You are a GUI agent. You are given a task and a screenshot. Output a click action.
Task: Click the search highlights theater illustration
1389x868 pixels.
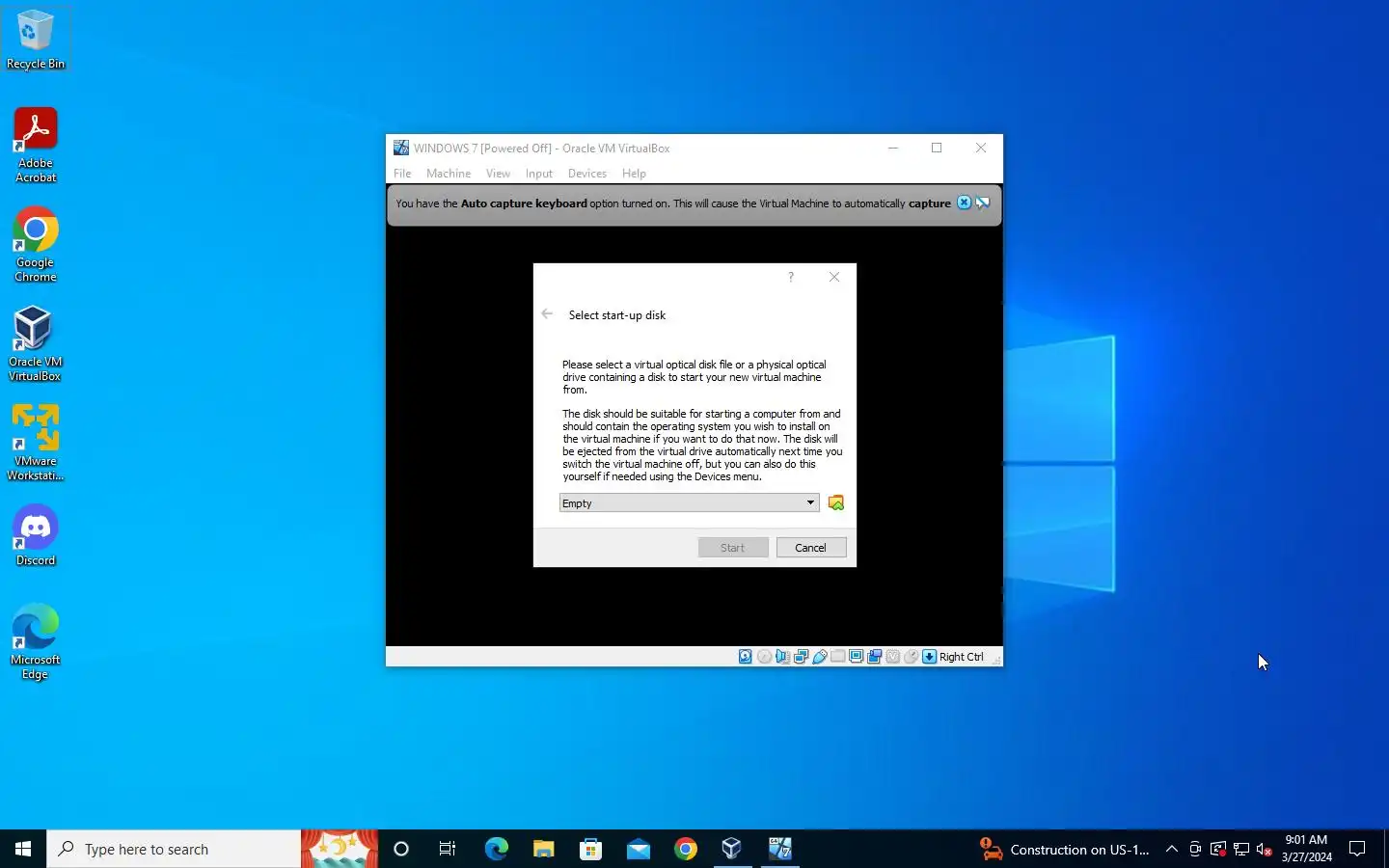tap(340, 849)
